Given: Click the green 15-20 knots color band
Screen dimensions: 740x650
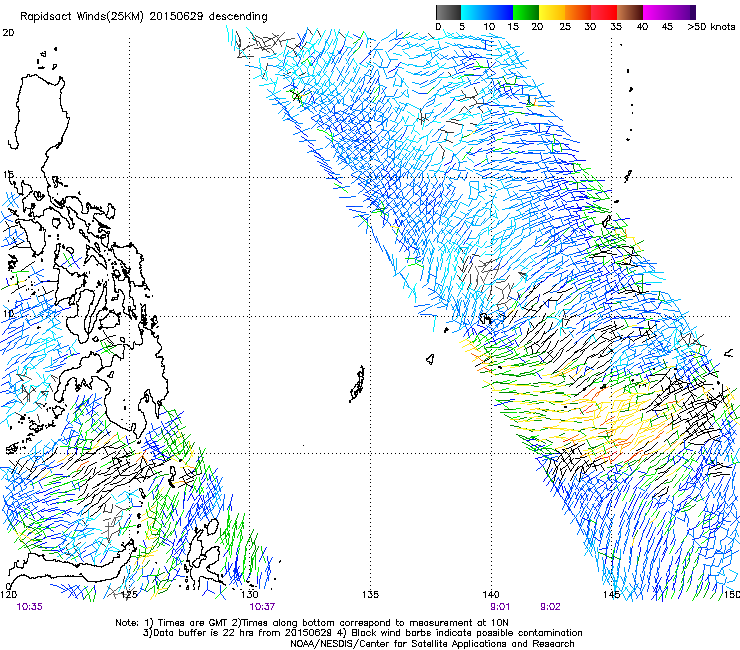Looking at the screenshot, I should tap(526, 12).
